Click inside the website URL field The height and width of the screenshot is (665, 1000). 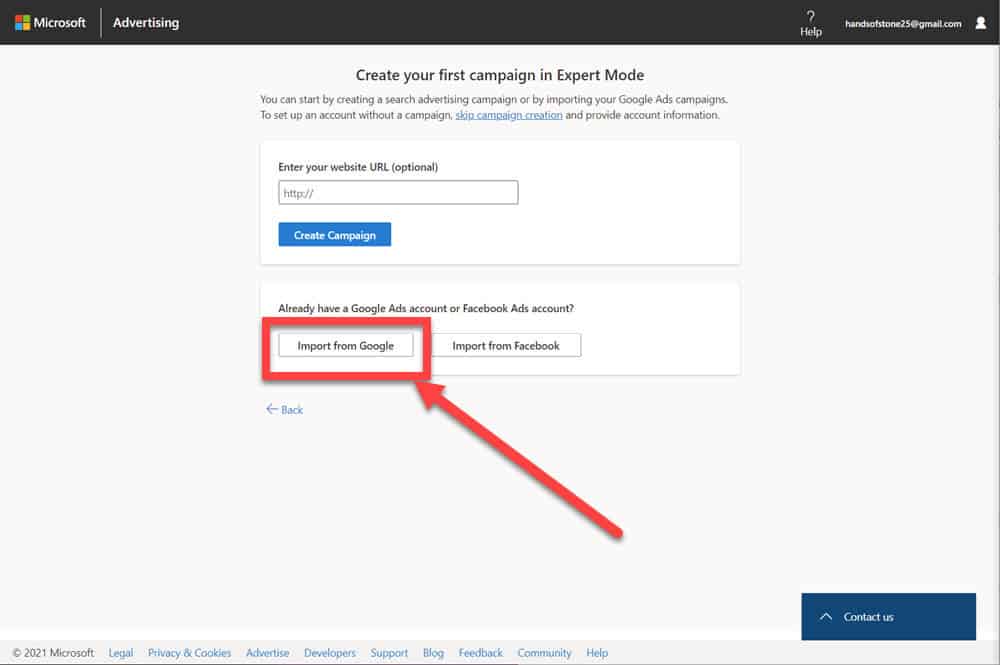(398, 193)
